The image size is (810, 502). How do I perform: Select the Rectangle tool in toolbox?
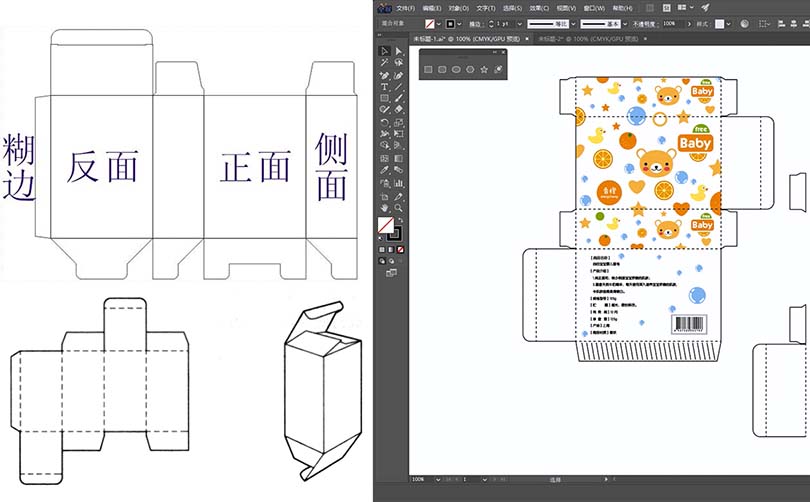tap(384, 98)
